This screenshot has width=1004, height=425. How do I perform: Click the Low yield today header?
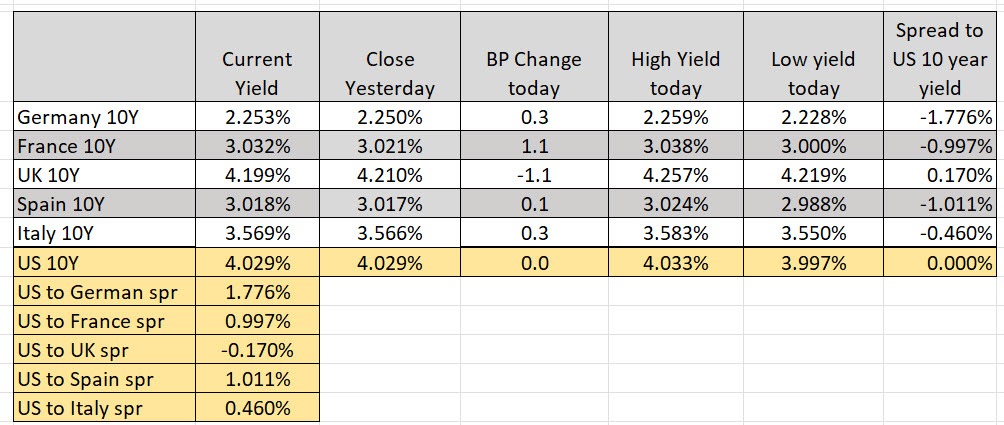[813, 56]
